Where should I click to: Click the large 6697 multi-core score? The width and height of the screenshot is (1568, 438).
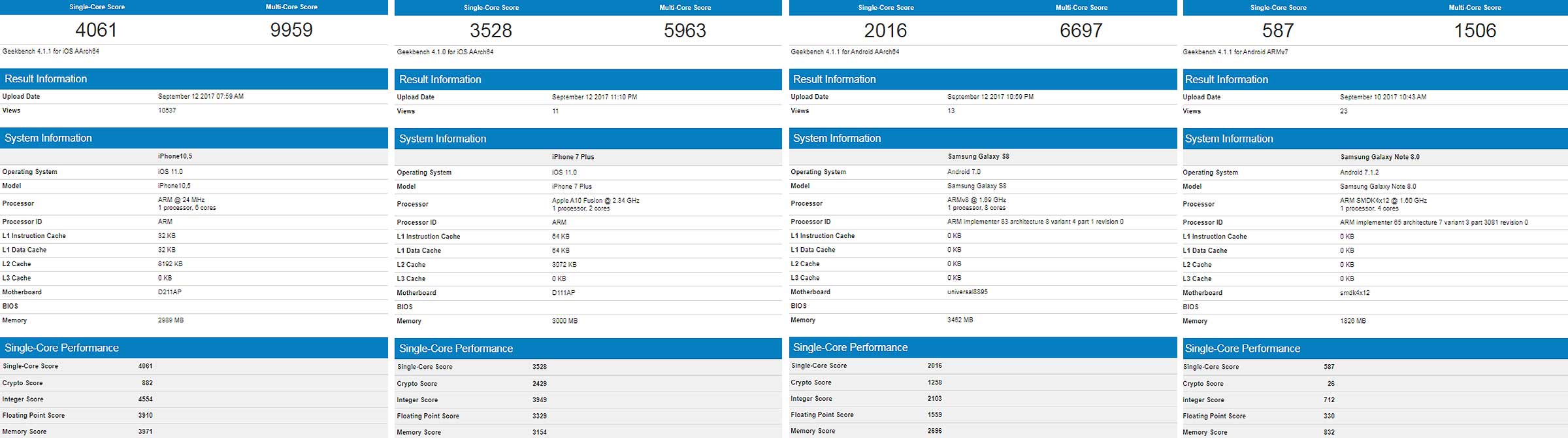pos(1081,31)
